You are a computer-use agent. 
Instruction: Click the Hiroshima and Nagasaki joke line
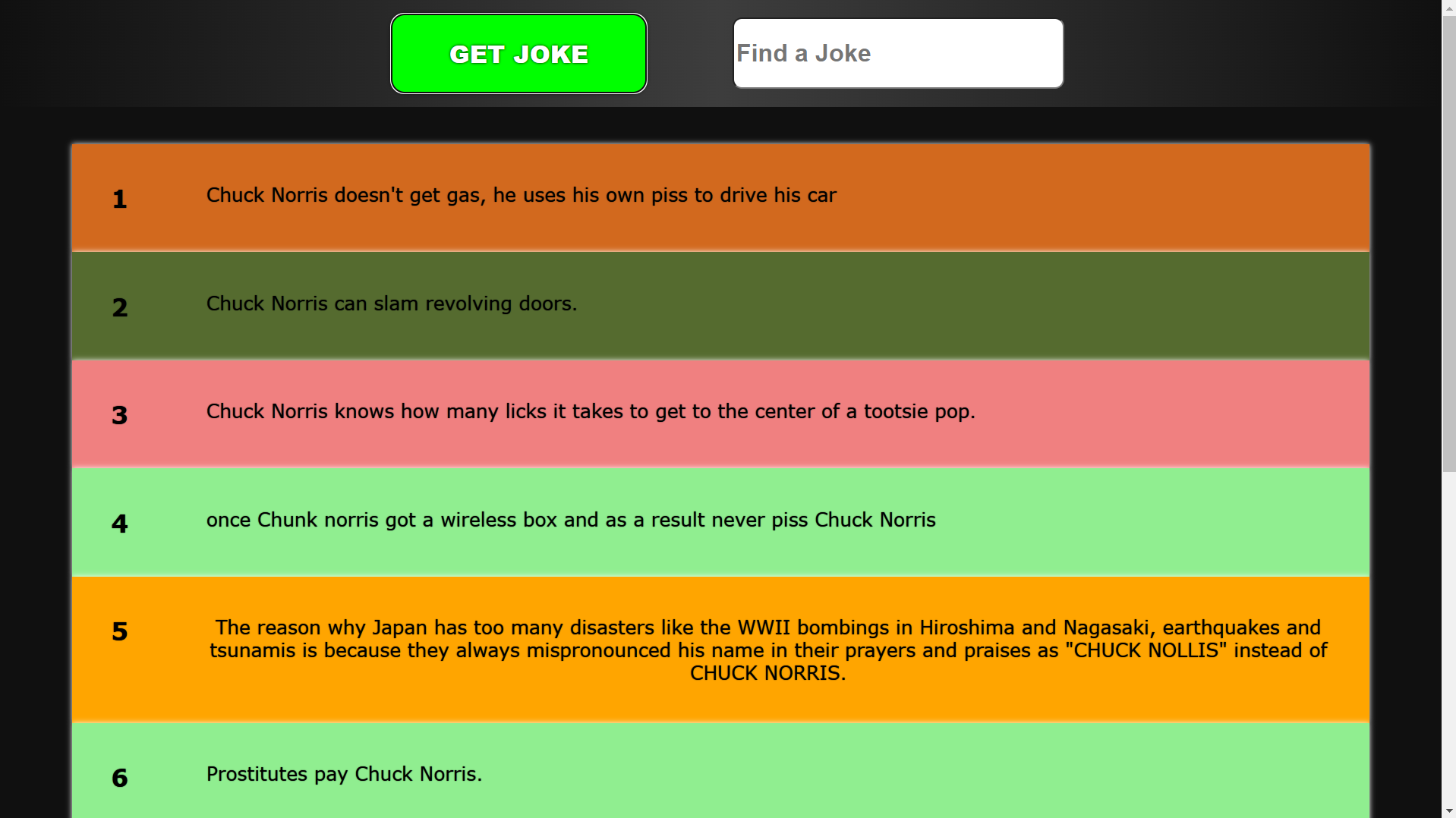click(x=767, y=628)
